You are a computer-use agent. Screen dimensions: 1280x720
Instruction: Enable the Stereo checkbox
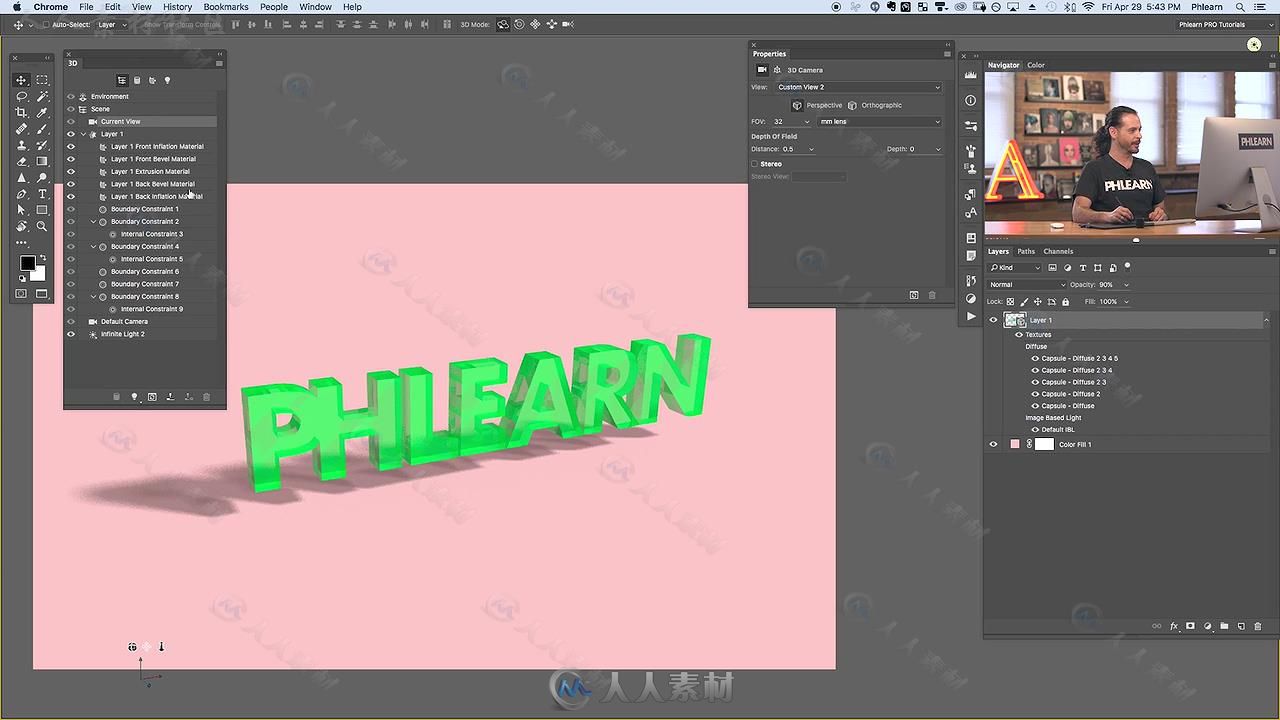(755, 164)
